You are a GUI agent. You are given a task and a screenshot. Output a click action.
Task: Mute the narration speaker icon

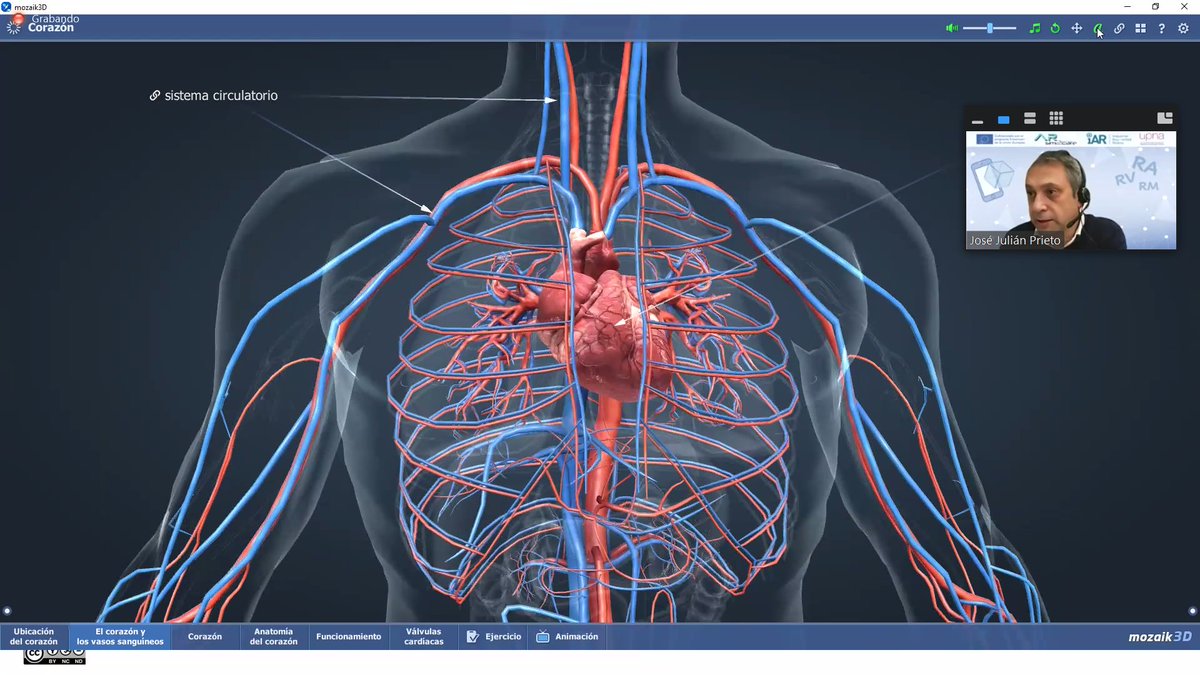pyautogui.click(x=952, y=28)
